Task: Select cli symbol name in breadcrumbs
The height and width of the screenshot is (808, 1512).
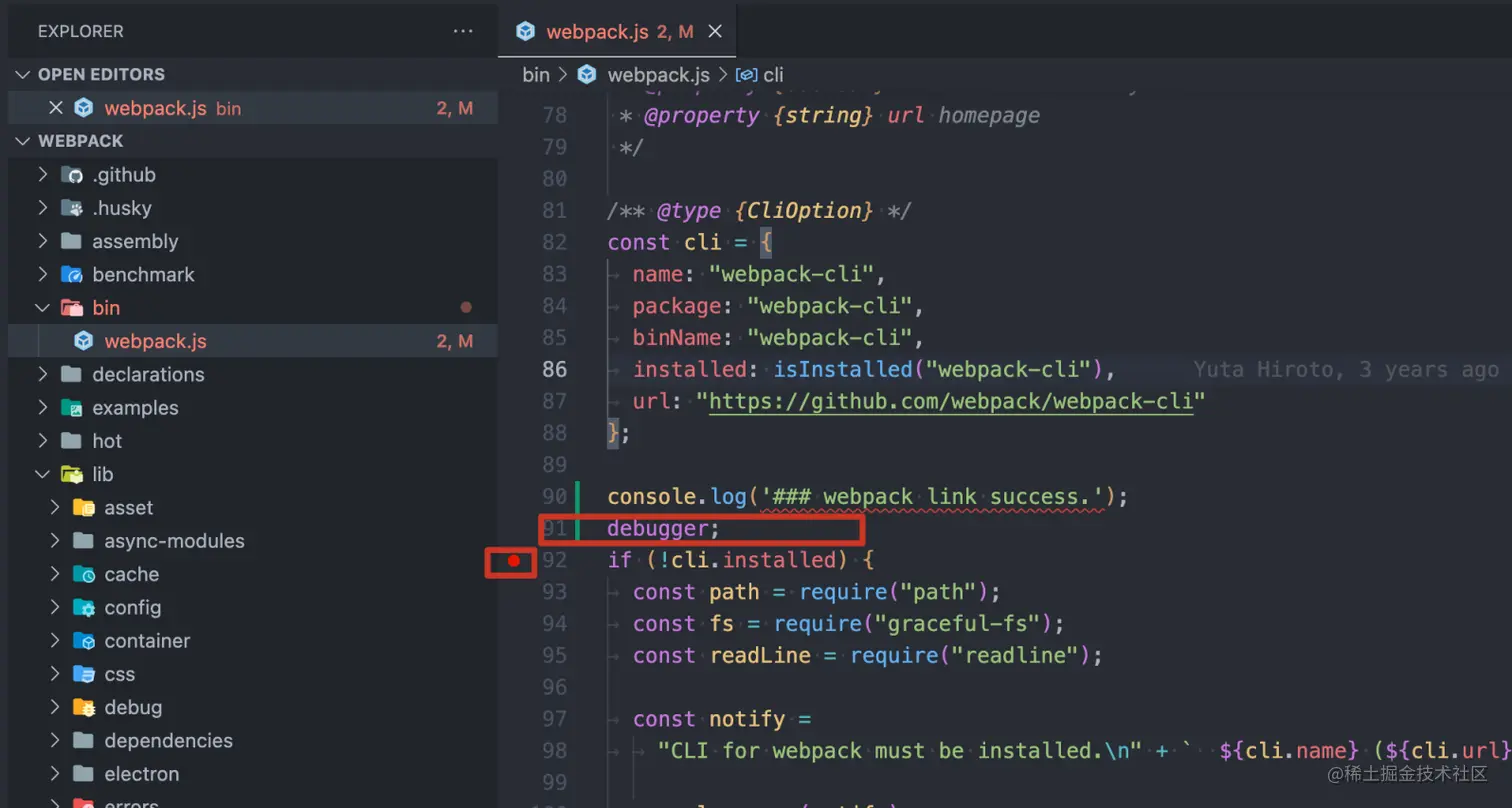Action: click(x=774, y=75)
